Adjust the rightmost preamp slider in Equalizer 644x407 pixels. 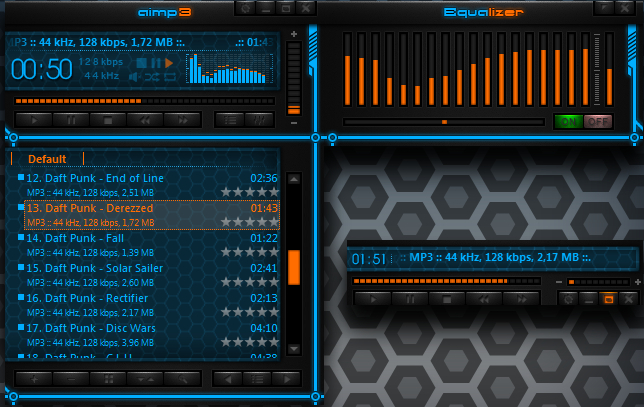[x=610, y=69]
